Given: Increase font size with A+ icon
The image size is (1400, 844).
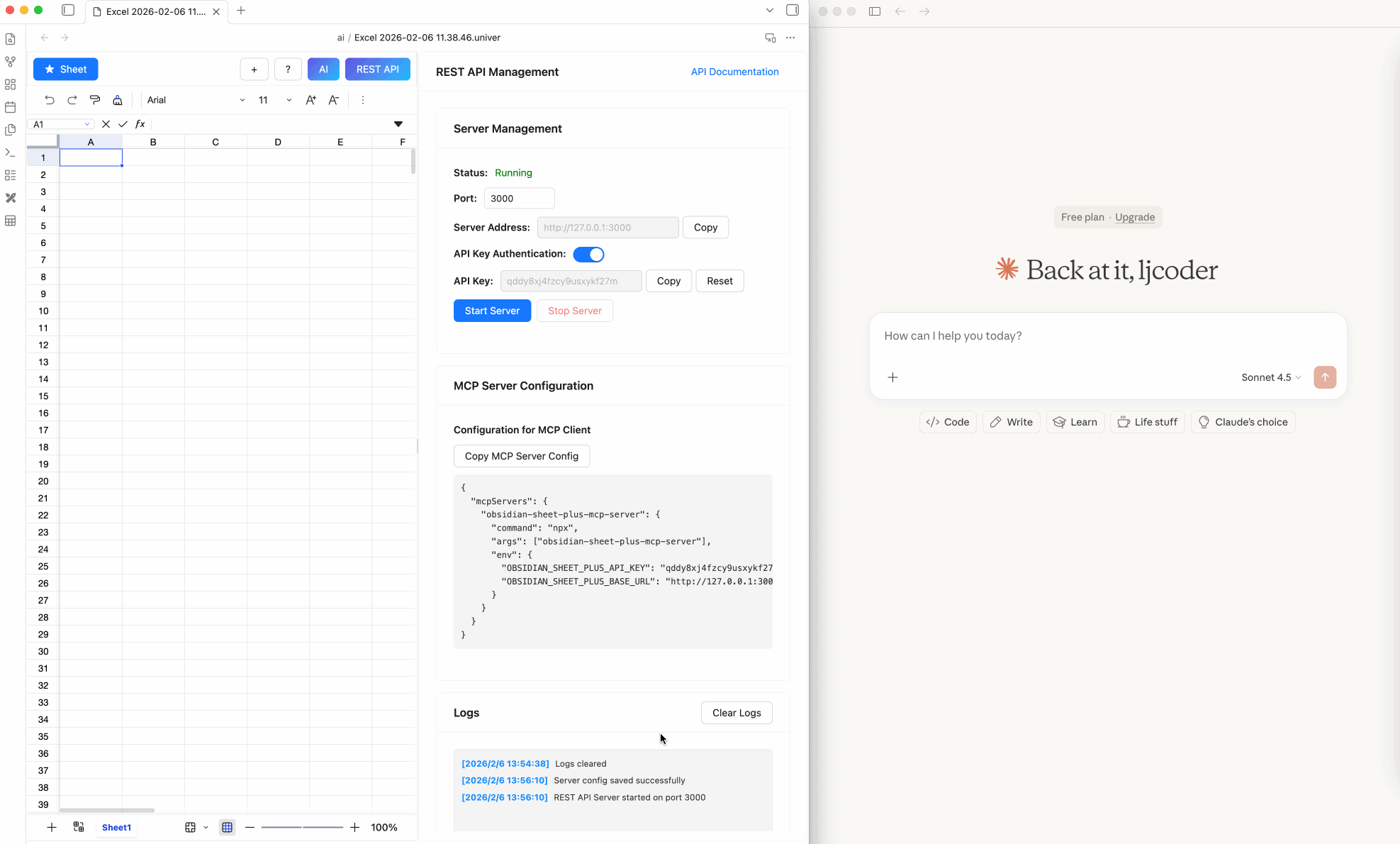Looking at the screenshot, I should point(310,100).
